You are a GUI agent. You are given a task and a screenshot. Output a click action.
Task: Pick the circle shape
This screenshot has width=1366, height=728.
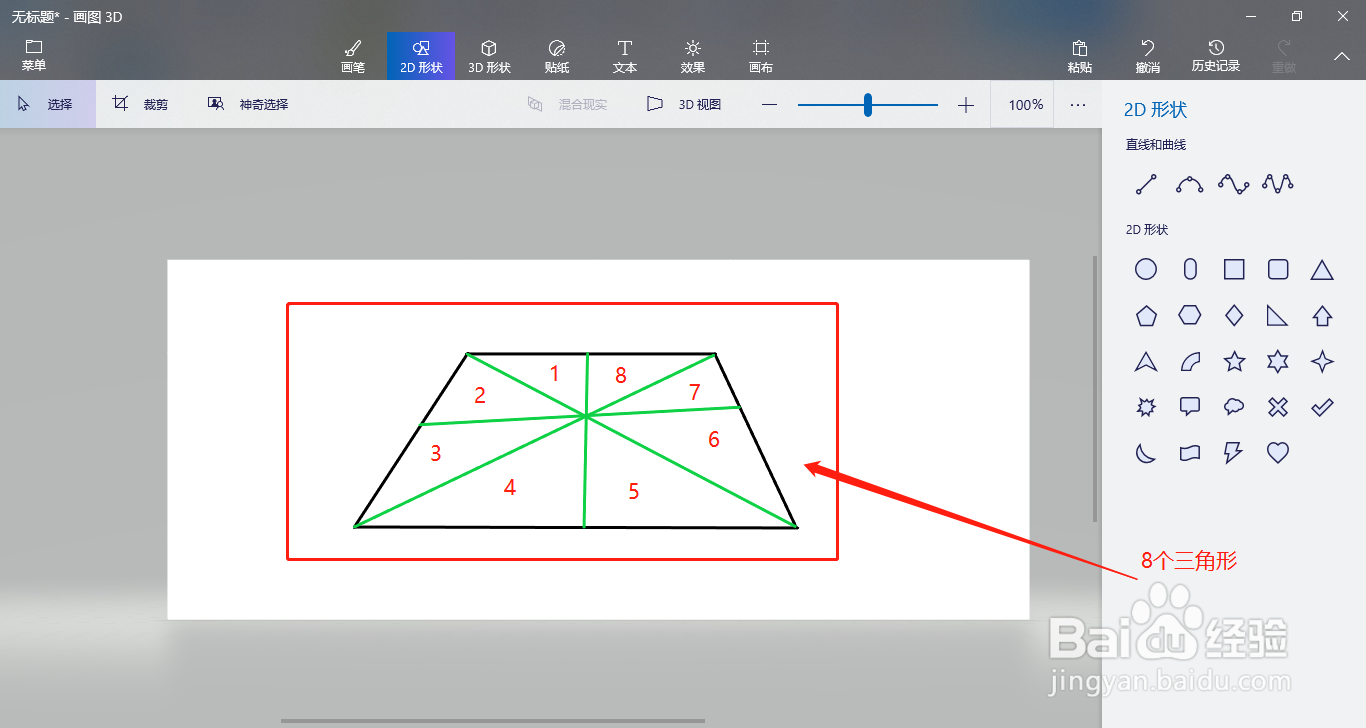tap(1146, 269)
